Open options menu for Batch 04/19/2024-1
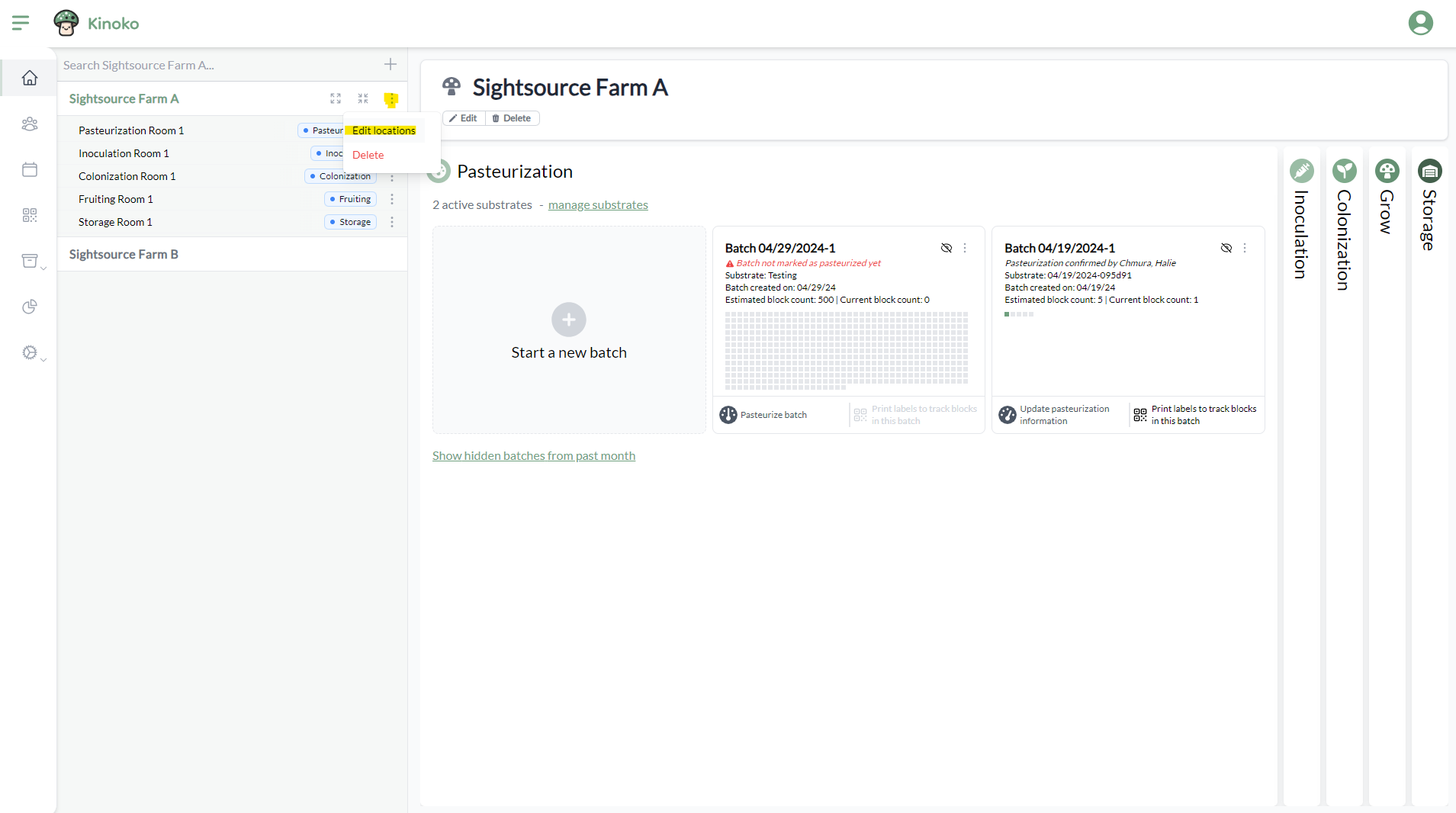This screenshot has height=813, width=1456. pos(1245,248)
